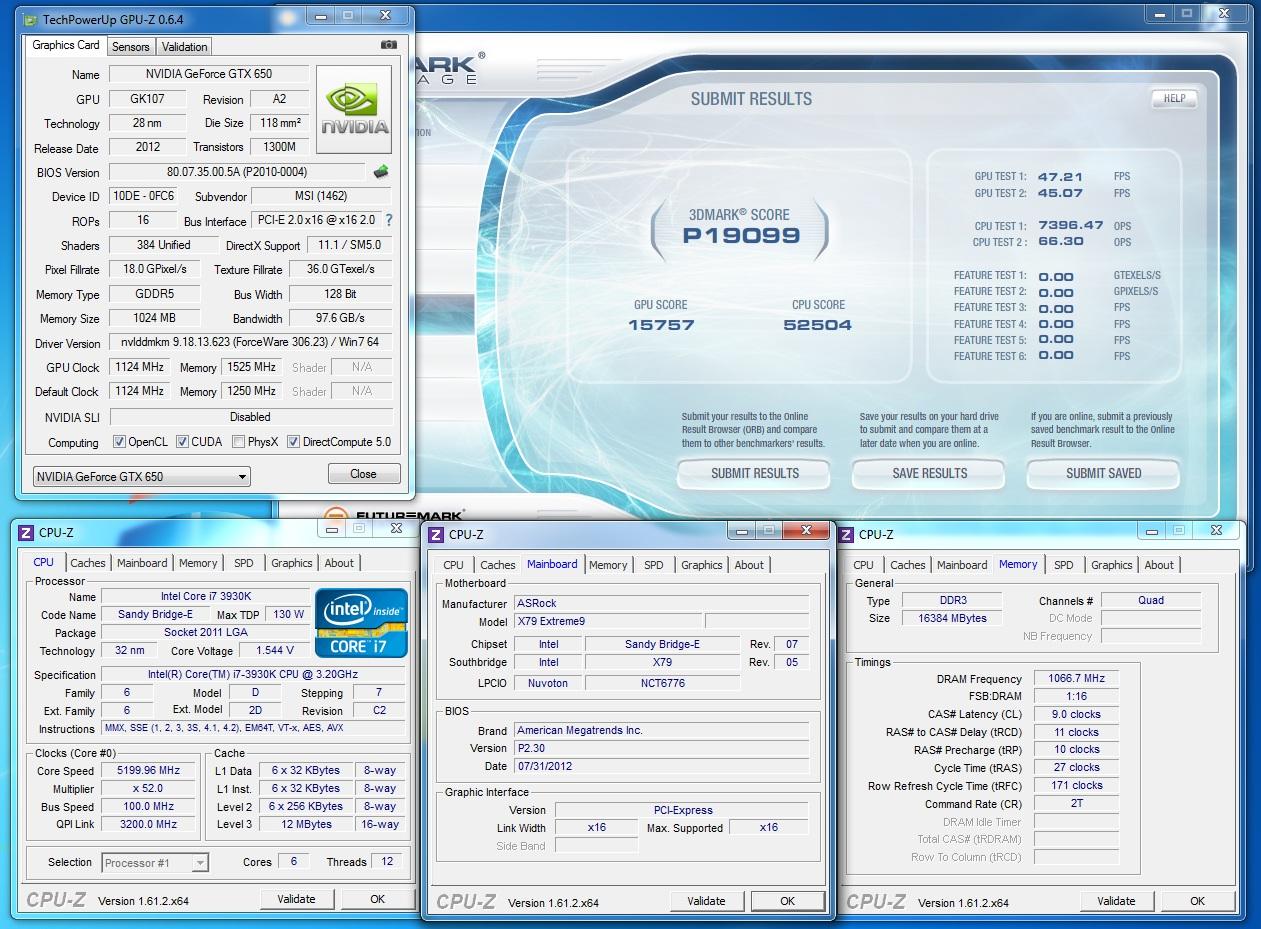Click the GPU Clock field showing 1124 MHz

point(140,367)
